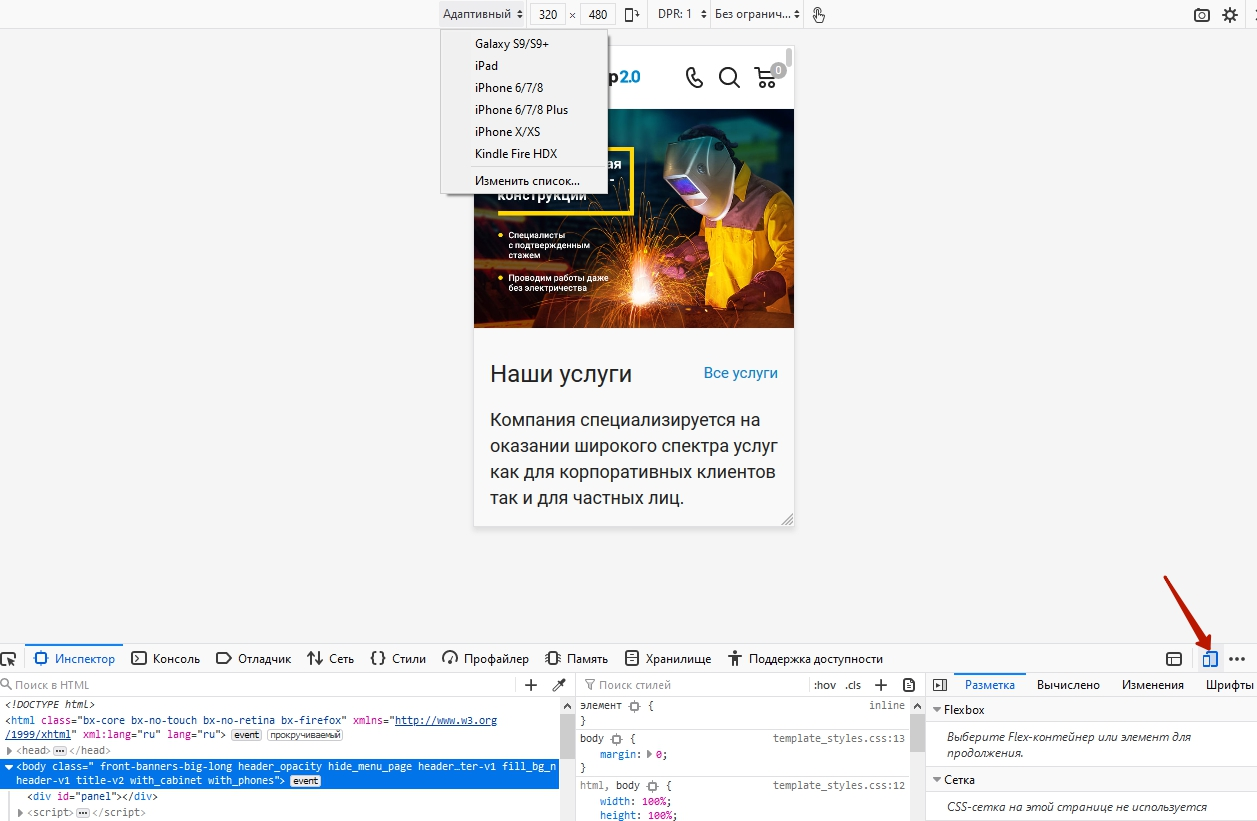Open the Хранилище tab
The width and height of the screenshot is (1257, 821).
(x=667, y=659)
